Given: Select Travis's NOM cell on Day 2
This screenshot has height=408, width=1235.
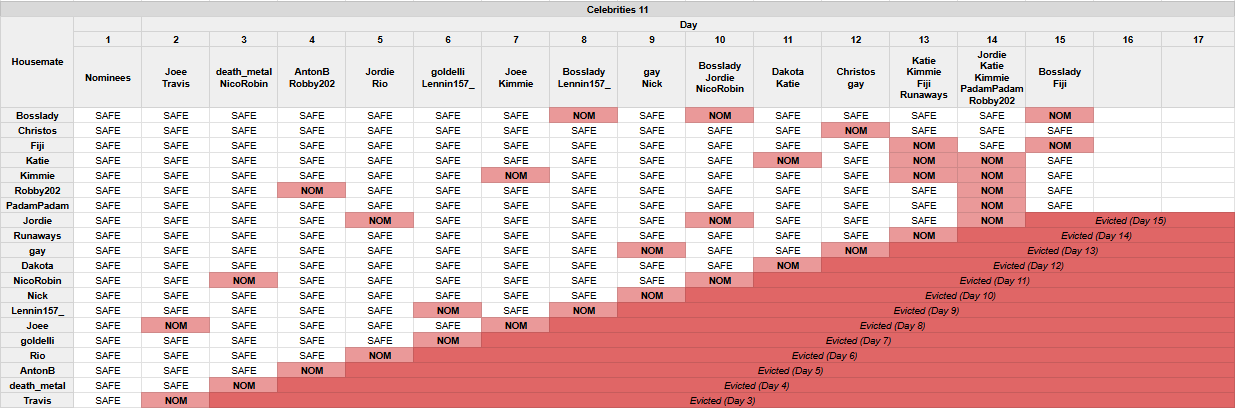Looking at the screenshot, I should click(x=175, y=400).
